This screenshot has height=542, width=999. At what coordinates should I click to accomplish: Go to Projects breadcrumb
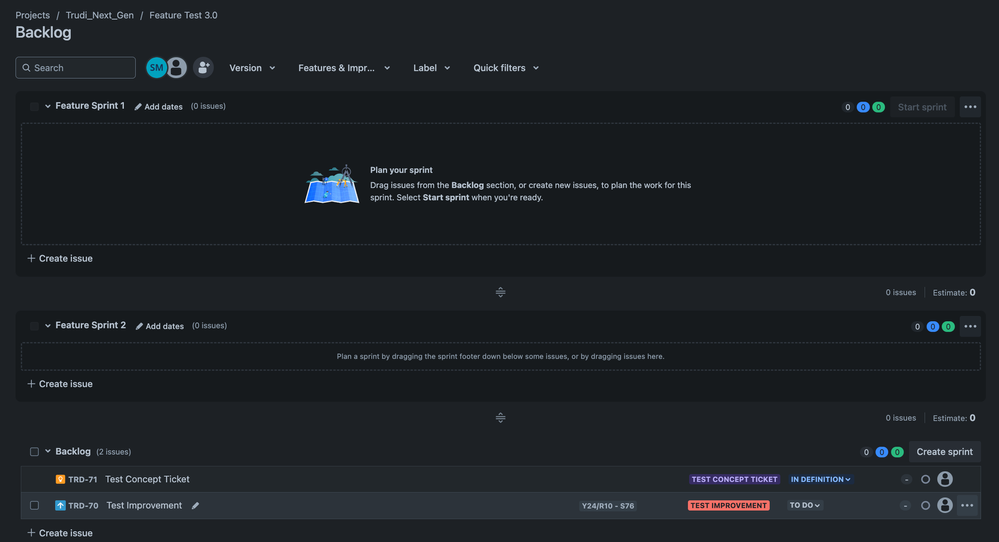[32, 15]
